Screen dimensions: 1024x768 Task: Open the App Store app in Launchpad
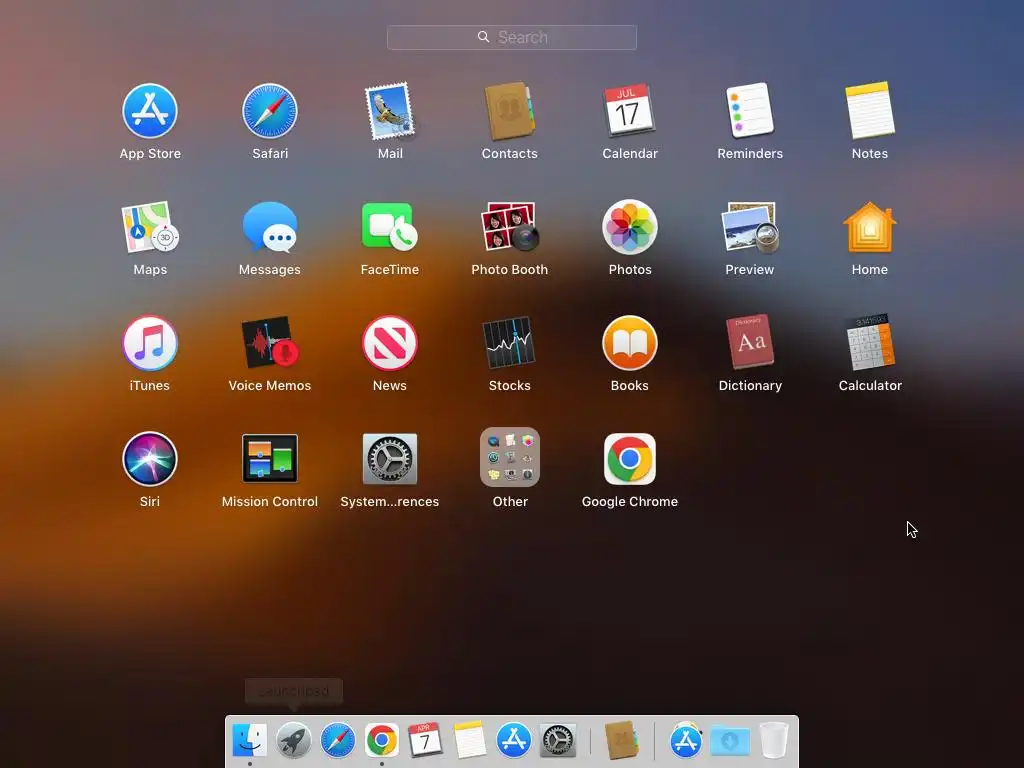point(150,111)
